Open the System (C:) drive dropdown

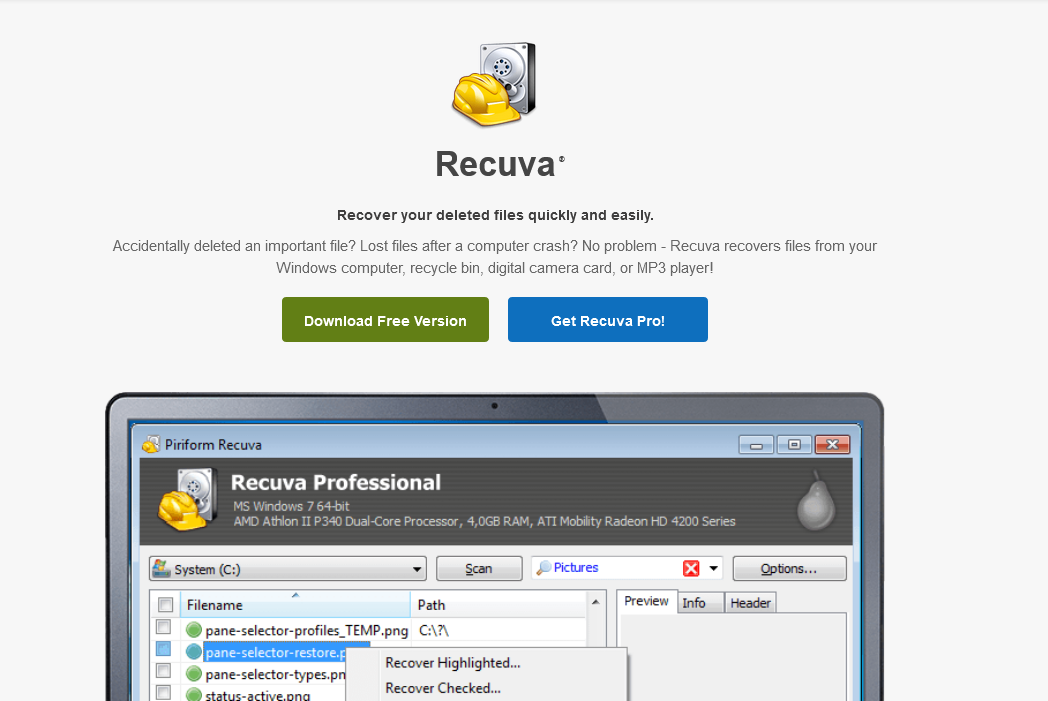288,569
